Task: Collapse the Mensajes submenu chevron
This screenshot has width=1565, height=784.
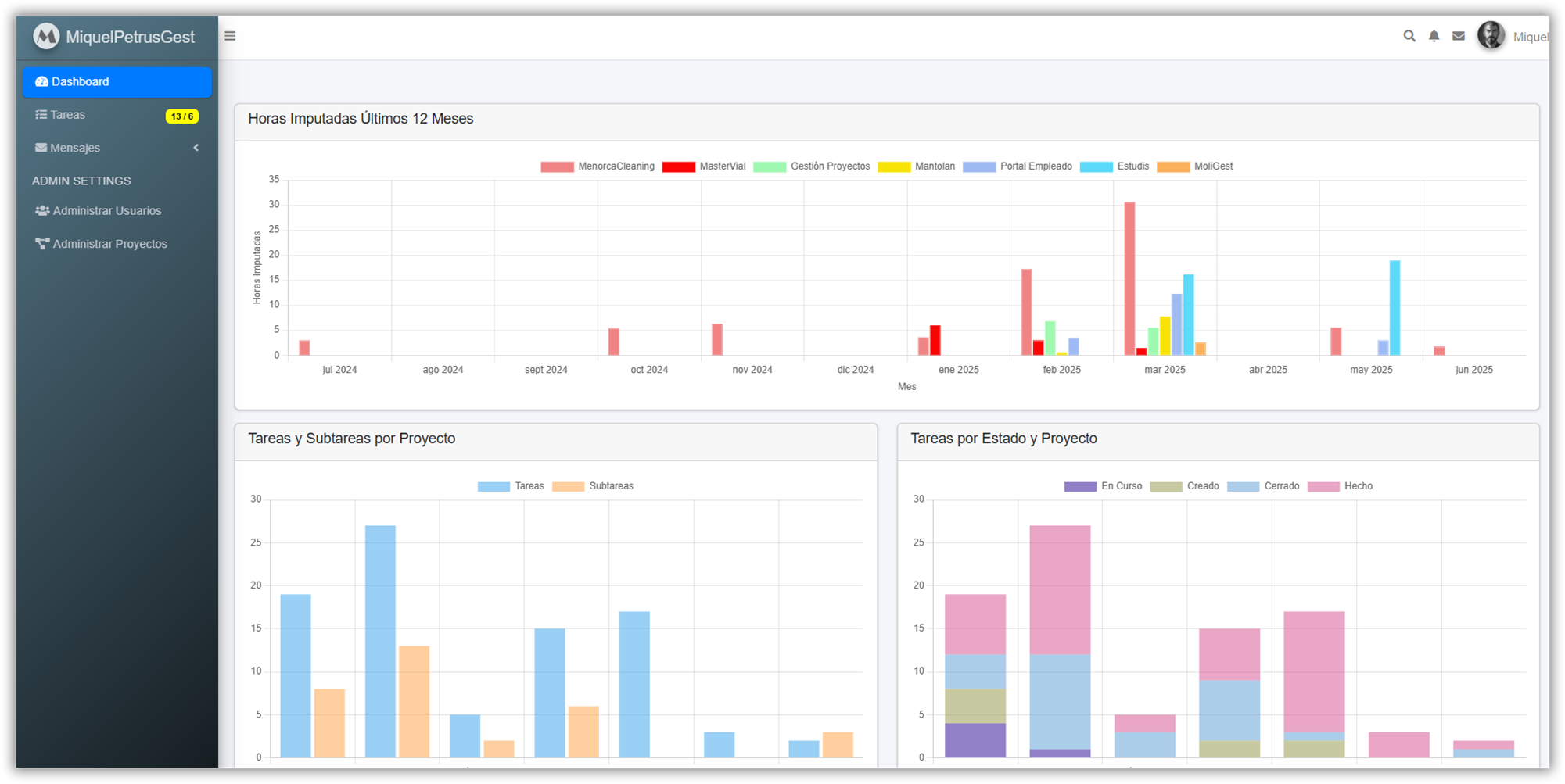Action: coord(196,147)
